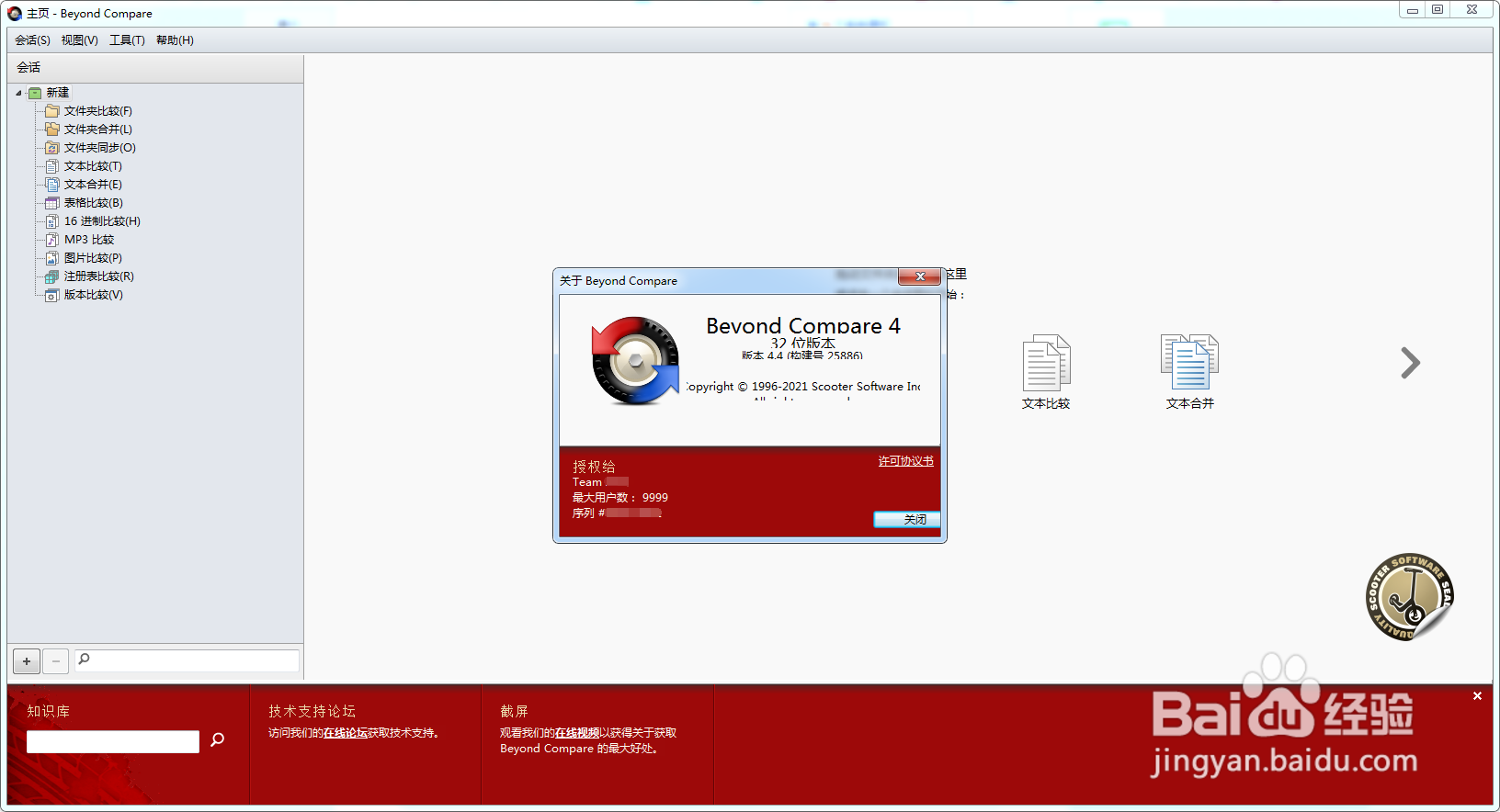The height and width of the screenshot is (812, 1500).
Task: Select 文本比较(T) tree entry
Action: tap(93, 166)
